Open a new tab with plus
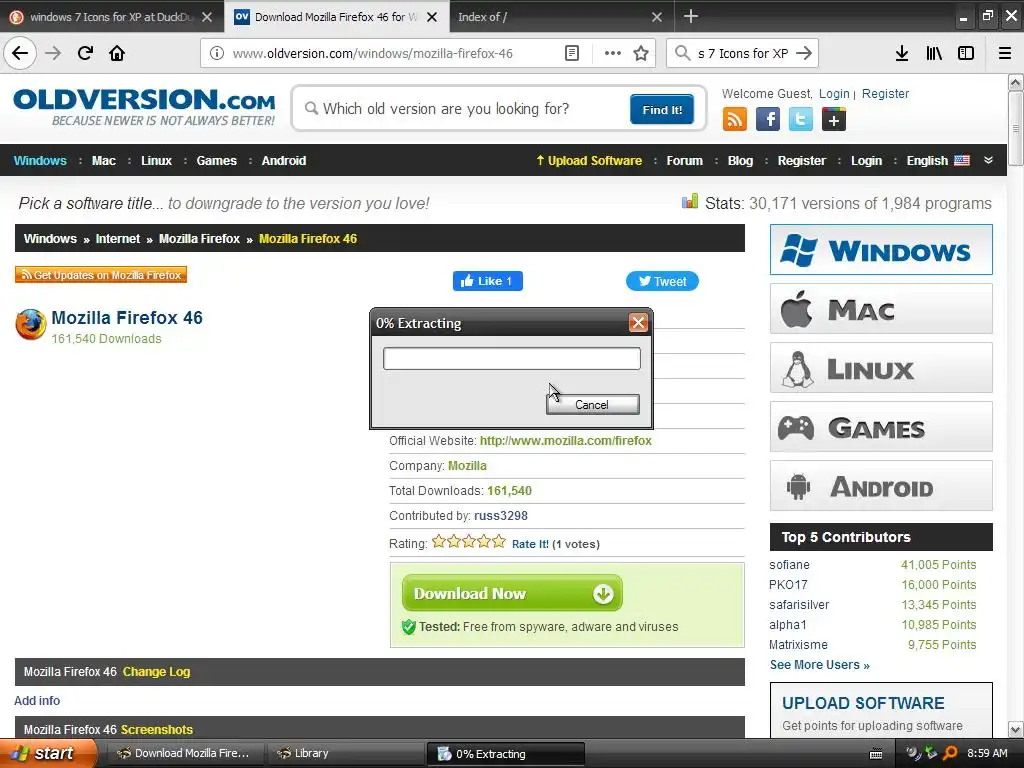1024x768 pixels. click(x=690, y=16)
